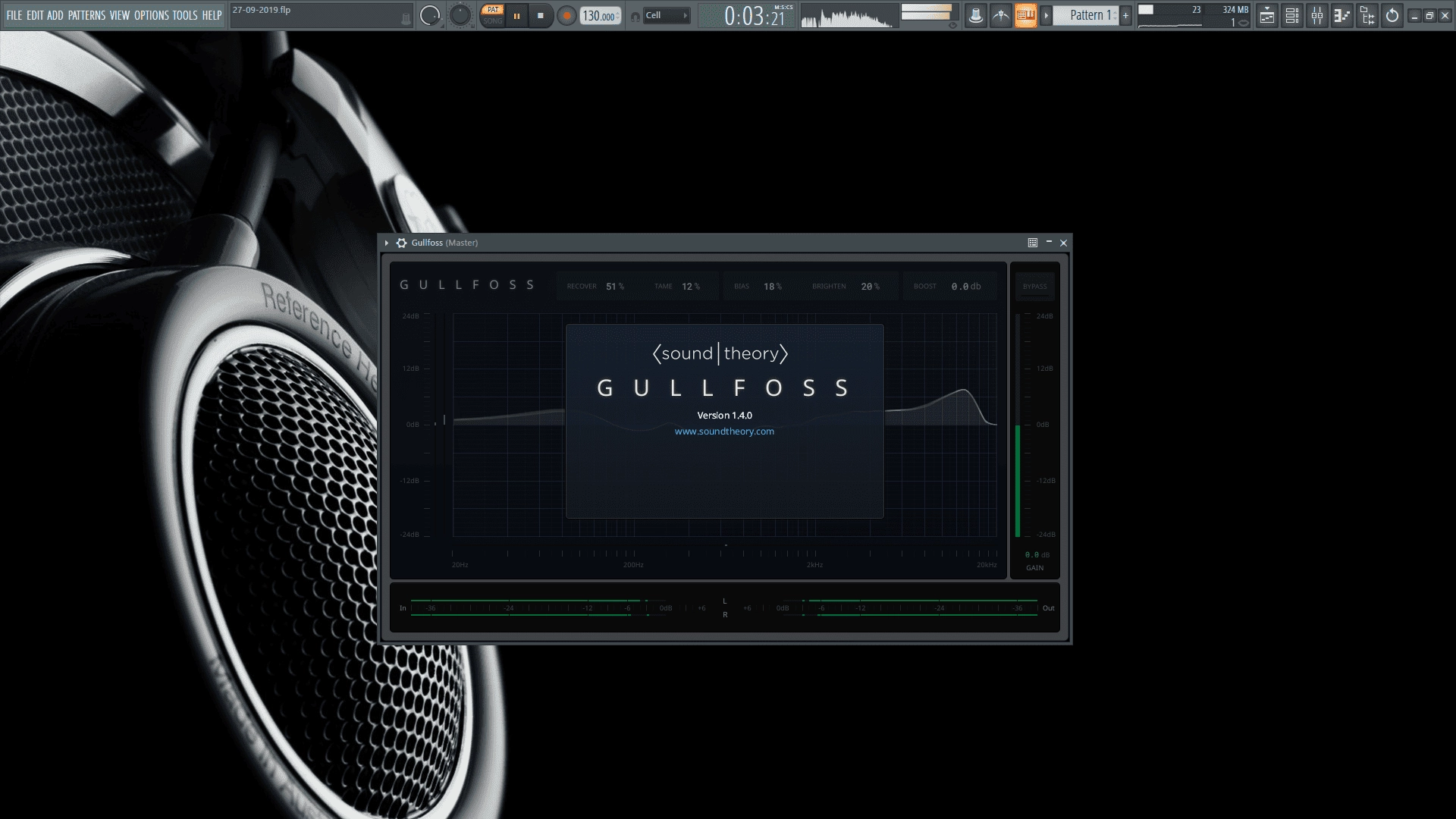Open the Piano roll icon
The image size is (1456, 819).
pos(1342,15)
